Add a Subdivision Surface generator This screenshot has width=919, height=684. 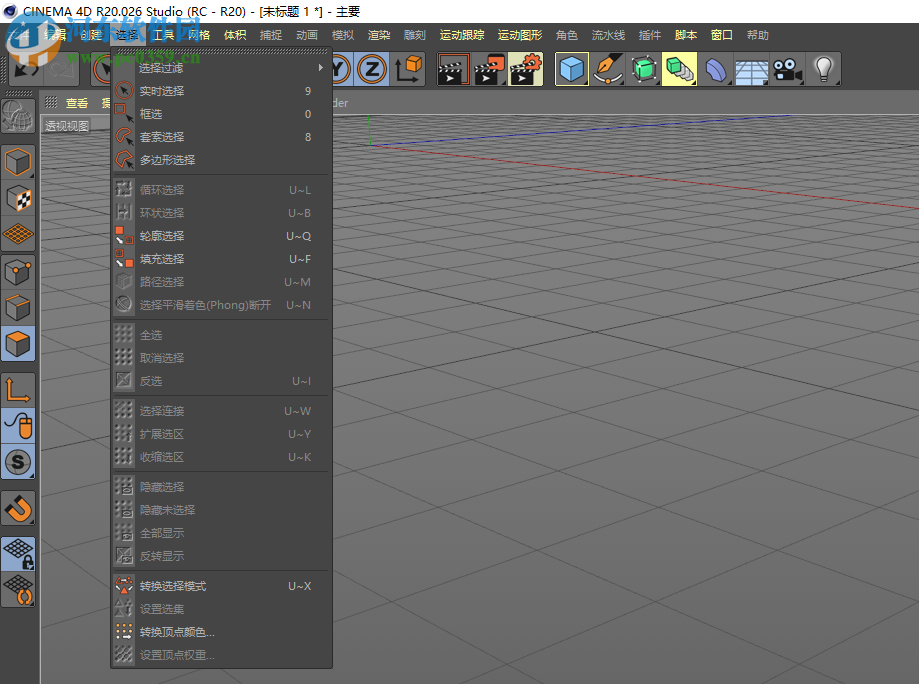point(644,69)
